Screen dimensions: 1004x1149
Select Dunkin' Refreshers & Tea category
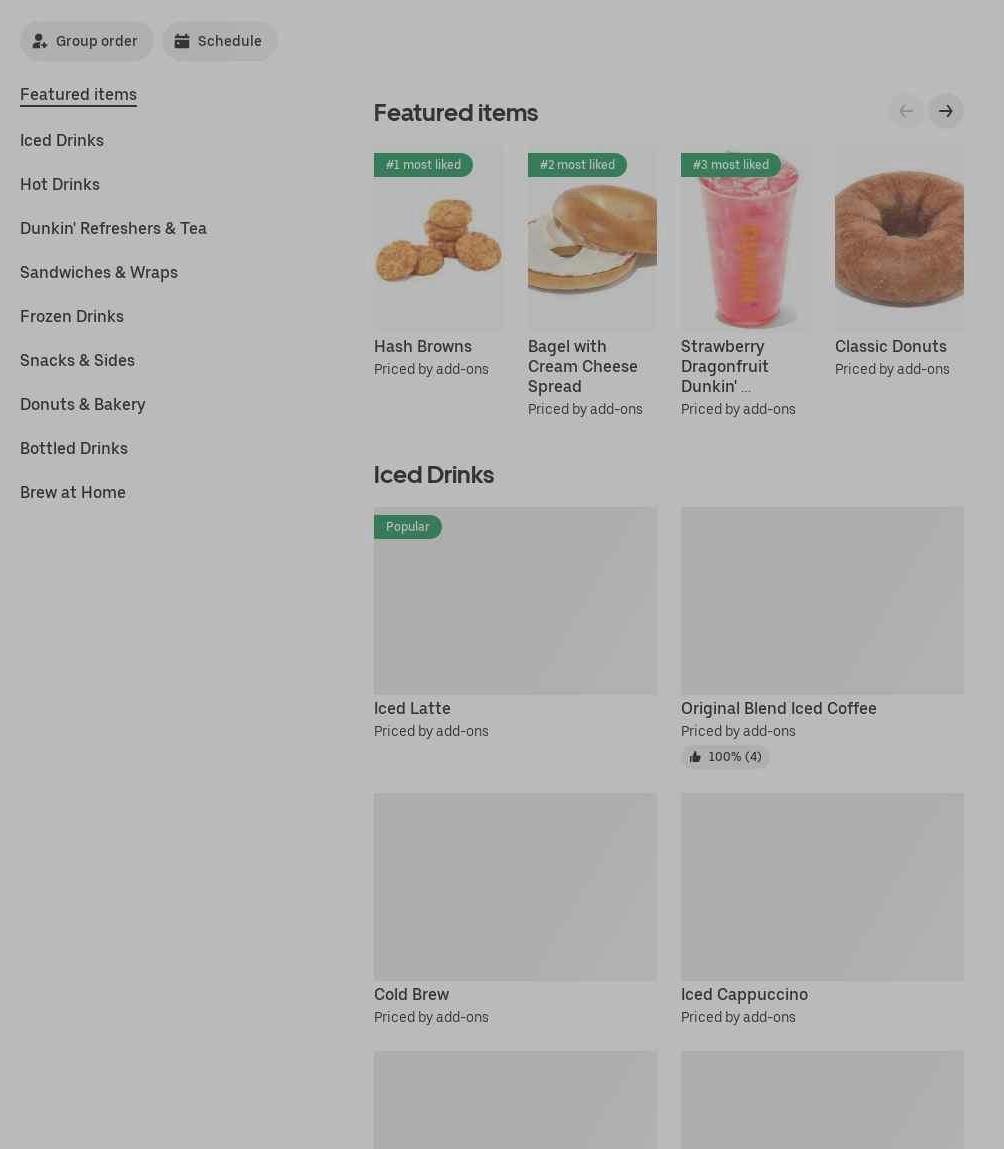click(x=114, y=229)
